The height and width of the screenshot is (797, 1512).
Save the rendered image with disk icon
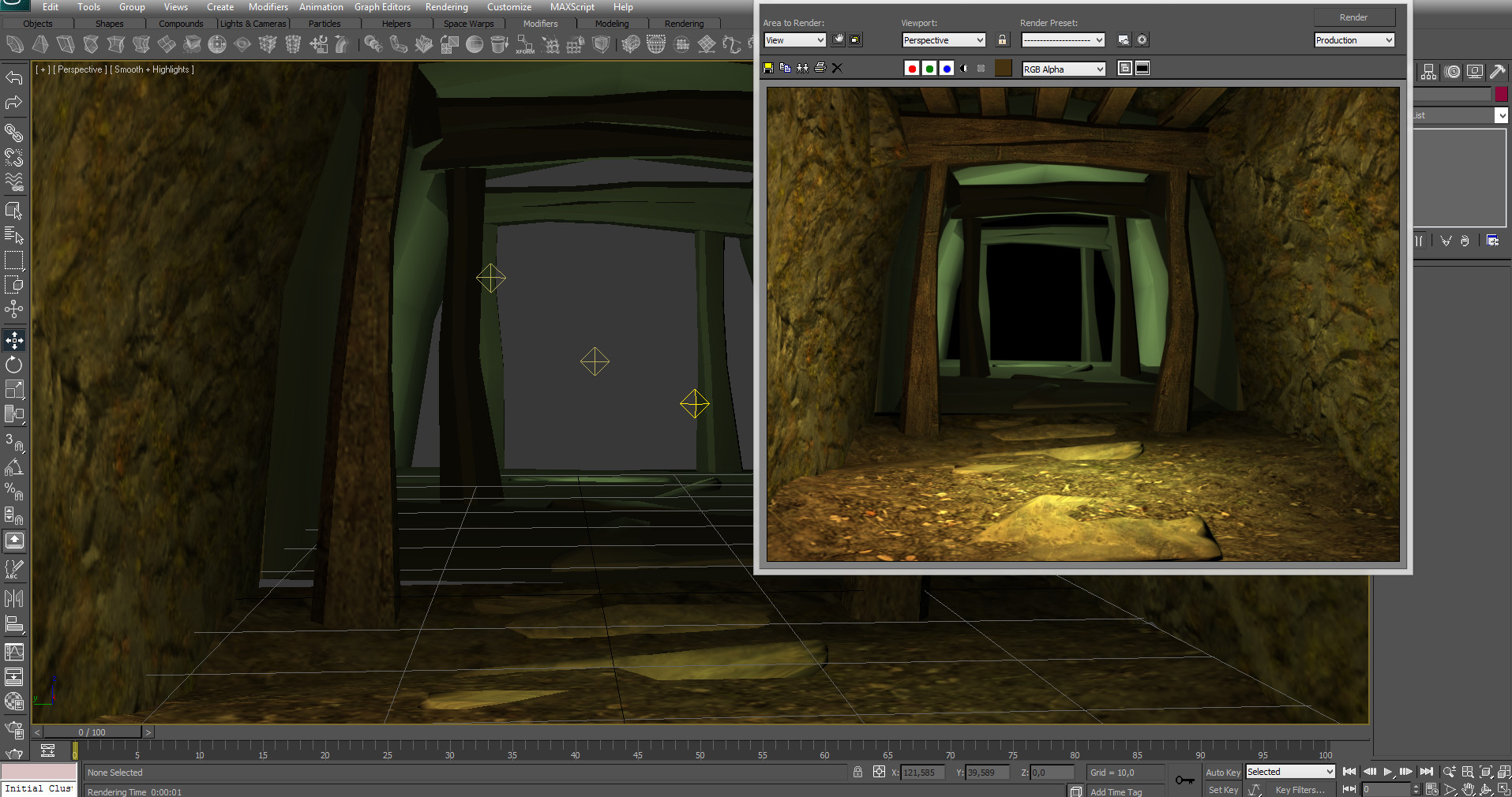(x=768, y=69)
